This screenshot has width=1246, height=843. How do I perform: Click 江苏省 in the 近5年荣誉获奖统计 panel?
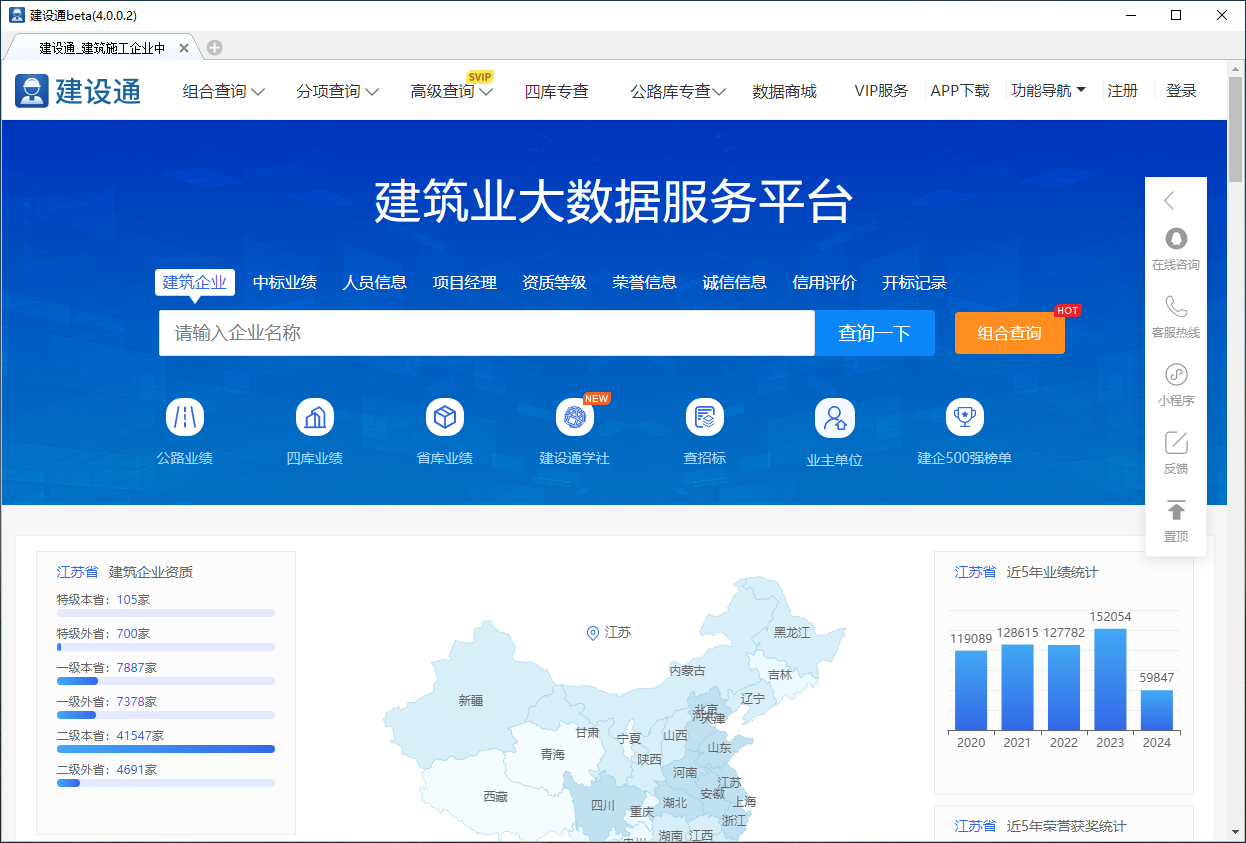976,826
